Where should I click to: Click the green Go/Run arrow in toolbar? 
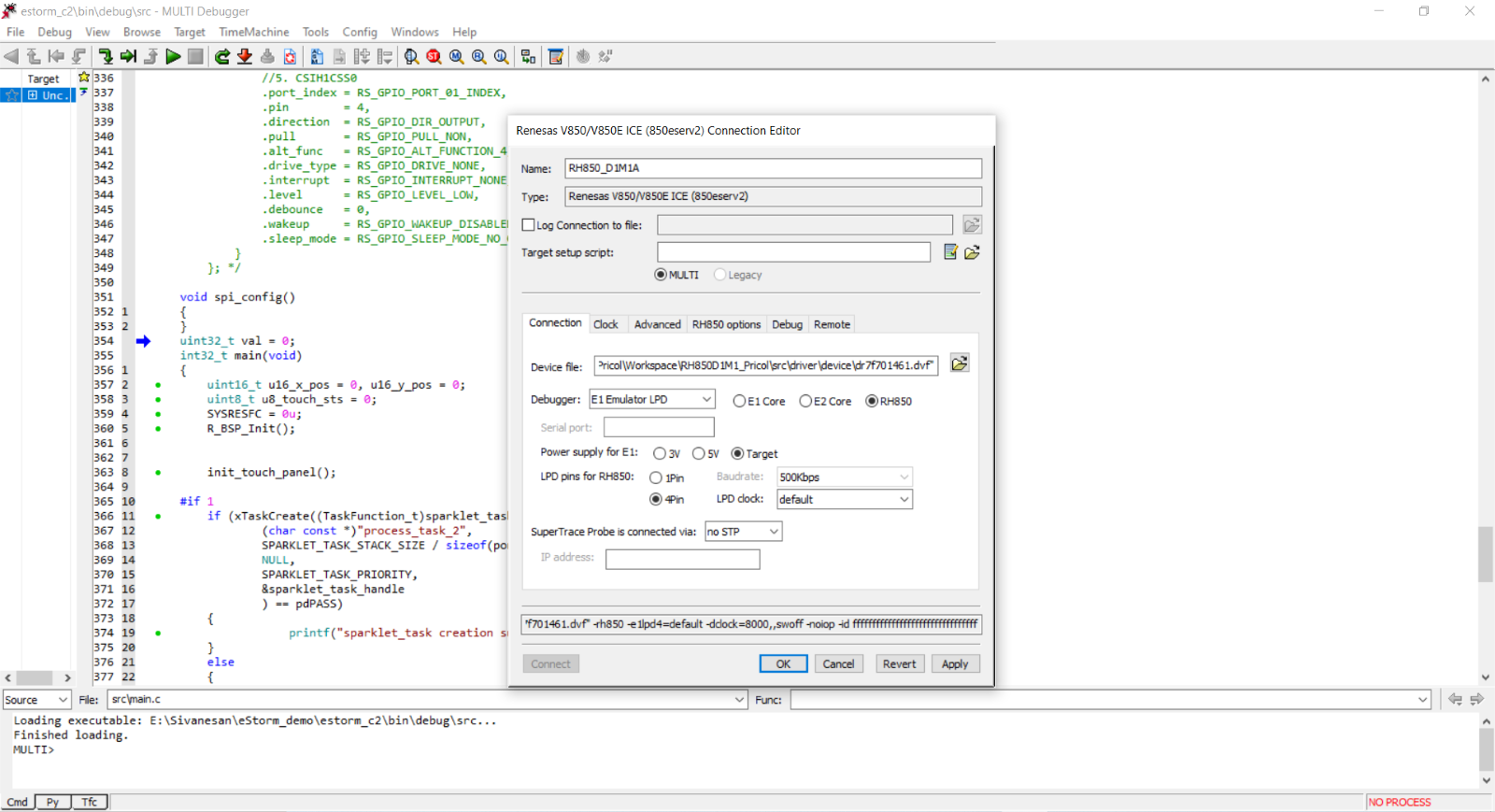(173, 56)
